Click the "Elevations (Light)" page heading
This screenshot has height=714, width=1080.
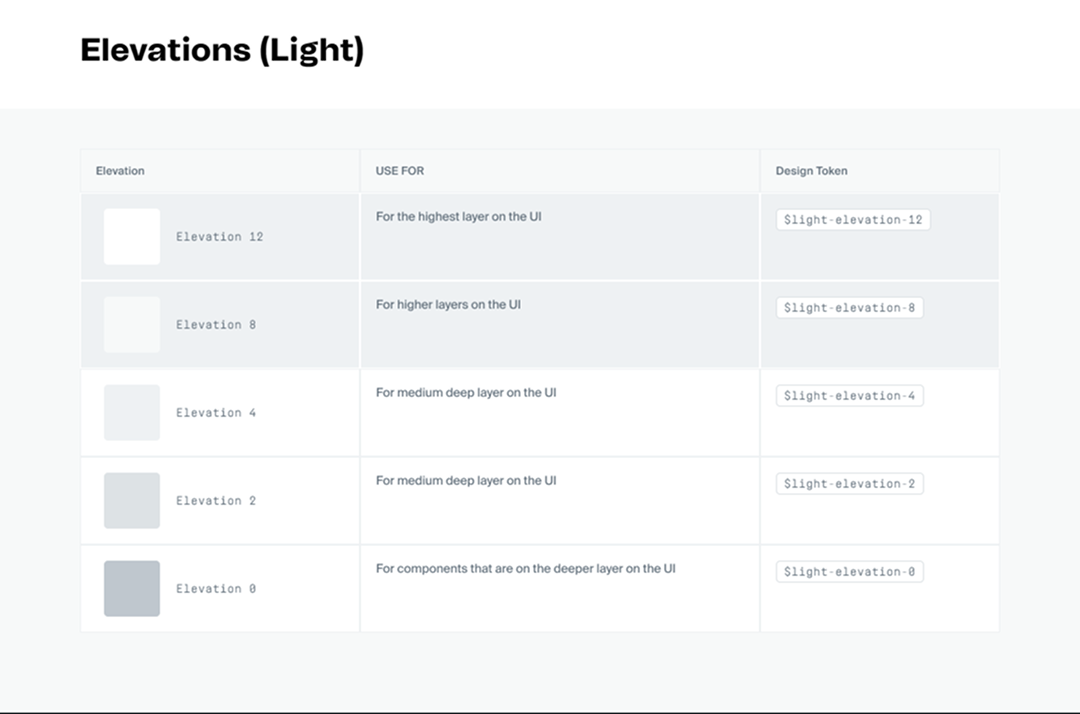(x=222, y=50)
